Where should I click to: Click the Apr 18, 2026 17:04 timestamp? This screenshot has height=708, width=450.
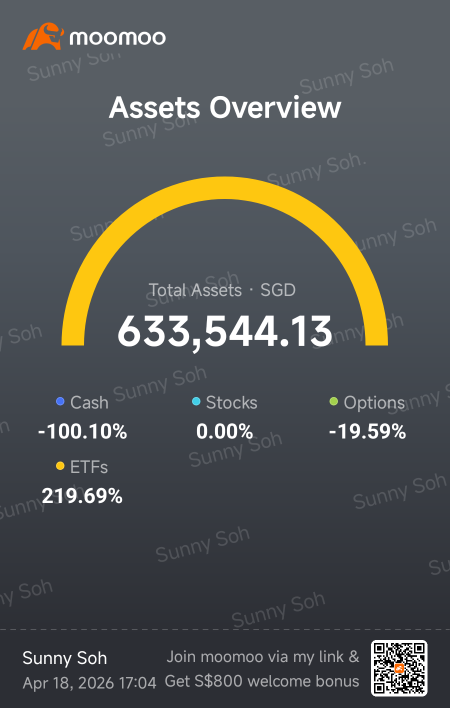[x=89, y=683]
